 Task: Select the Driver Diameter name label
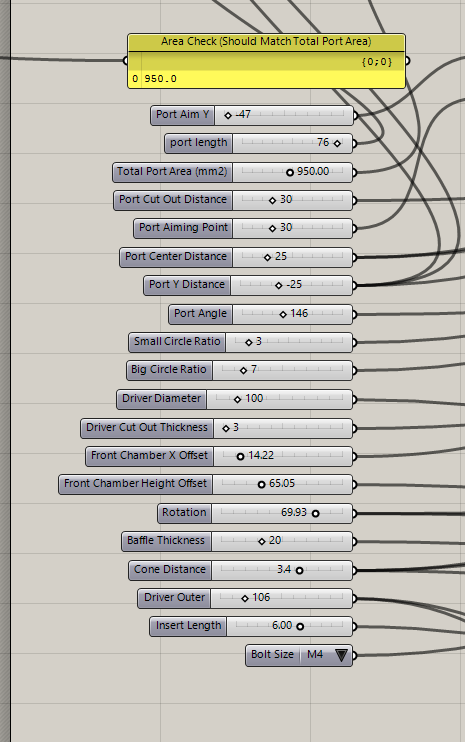tap(161, 399)
